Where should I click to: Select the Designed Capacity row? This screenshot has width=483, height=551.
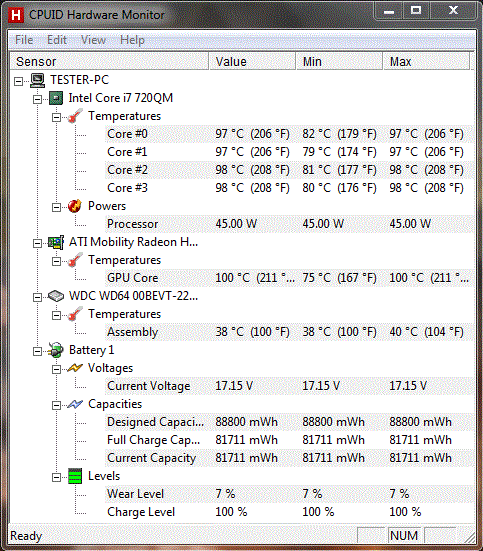[289, 422]
